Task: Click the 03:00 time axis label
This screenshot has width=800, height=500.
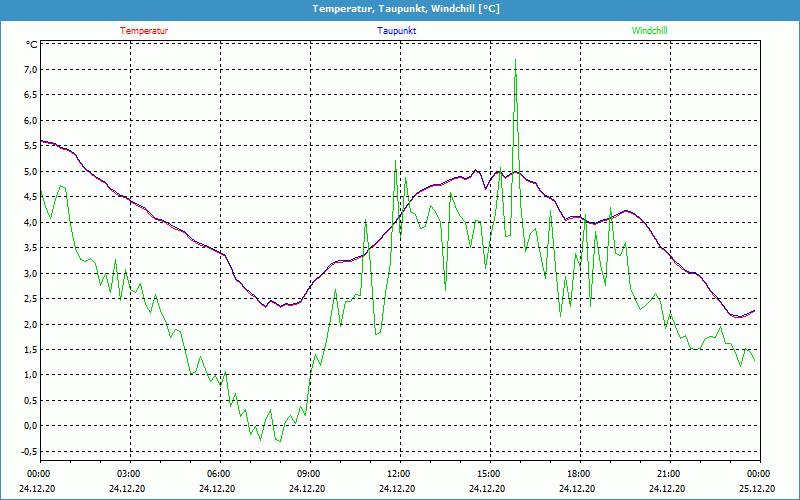Action: pyautogui.click(x=127, y=474)
